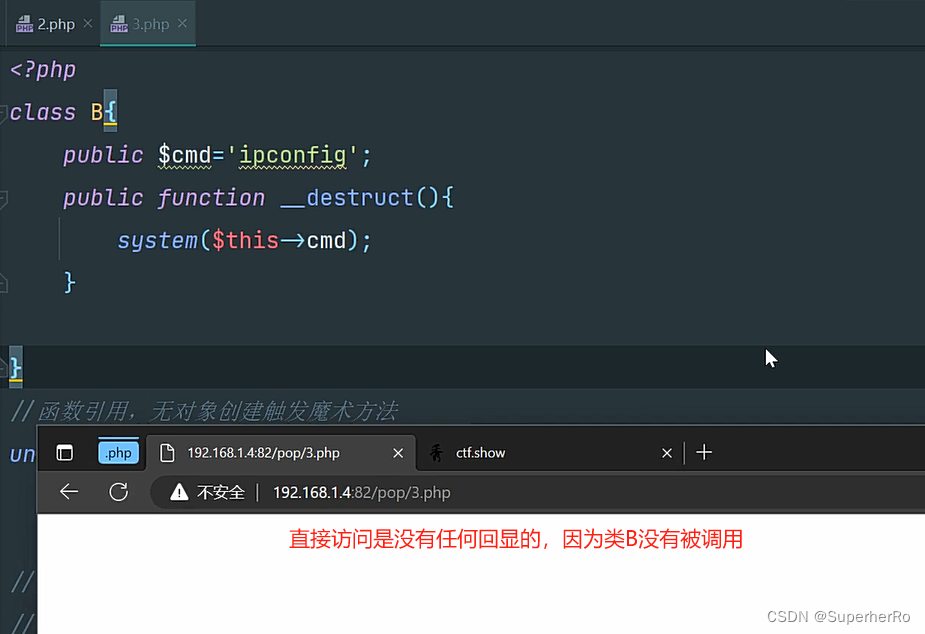Close the 3.php editor tab
The image size is (925, 634).
click(x=180, y=22)
